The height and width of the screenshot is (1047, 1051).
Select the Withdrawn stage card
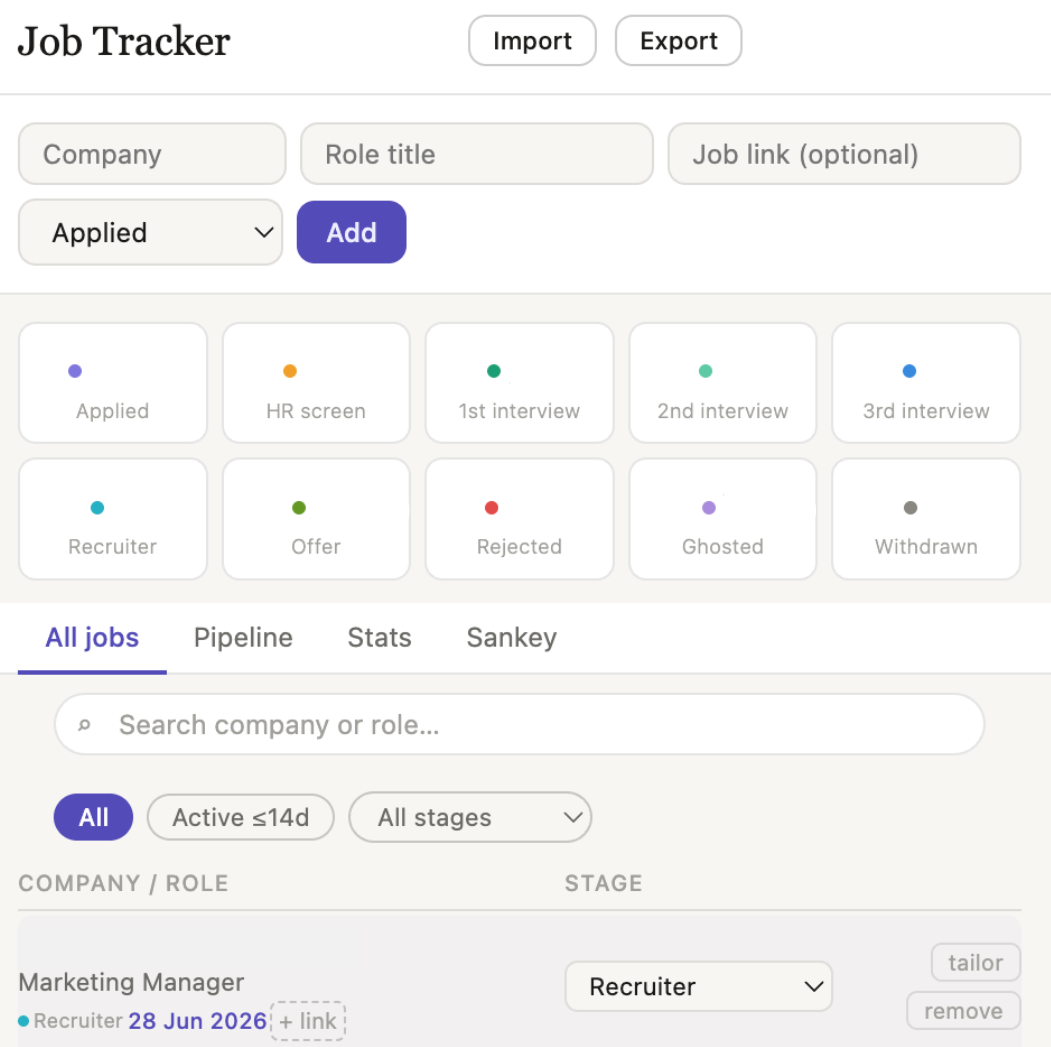tap(926, 519)
